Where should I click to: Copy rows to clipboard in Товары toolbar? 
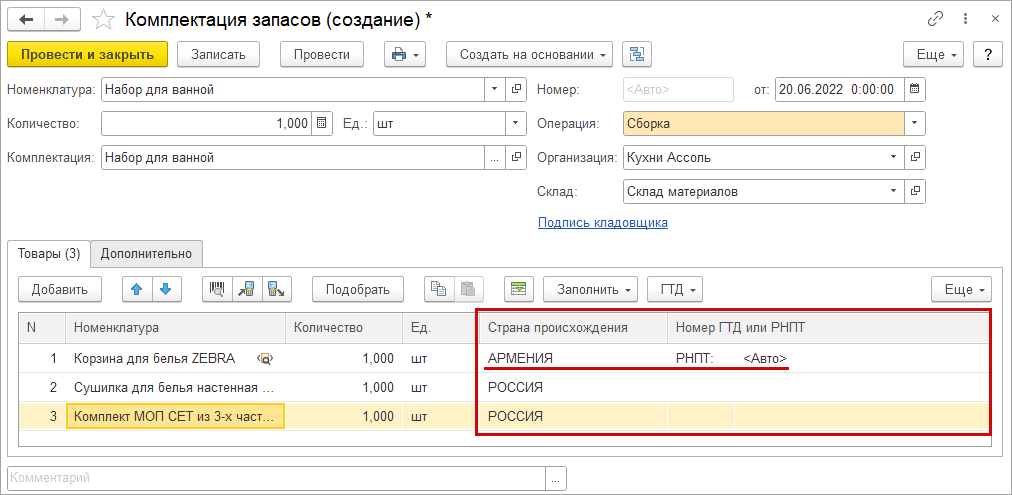pos(437,289)
